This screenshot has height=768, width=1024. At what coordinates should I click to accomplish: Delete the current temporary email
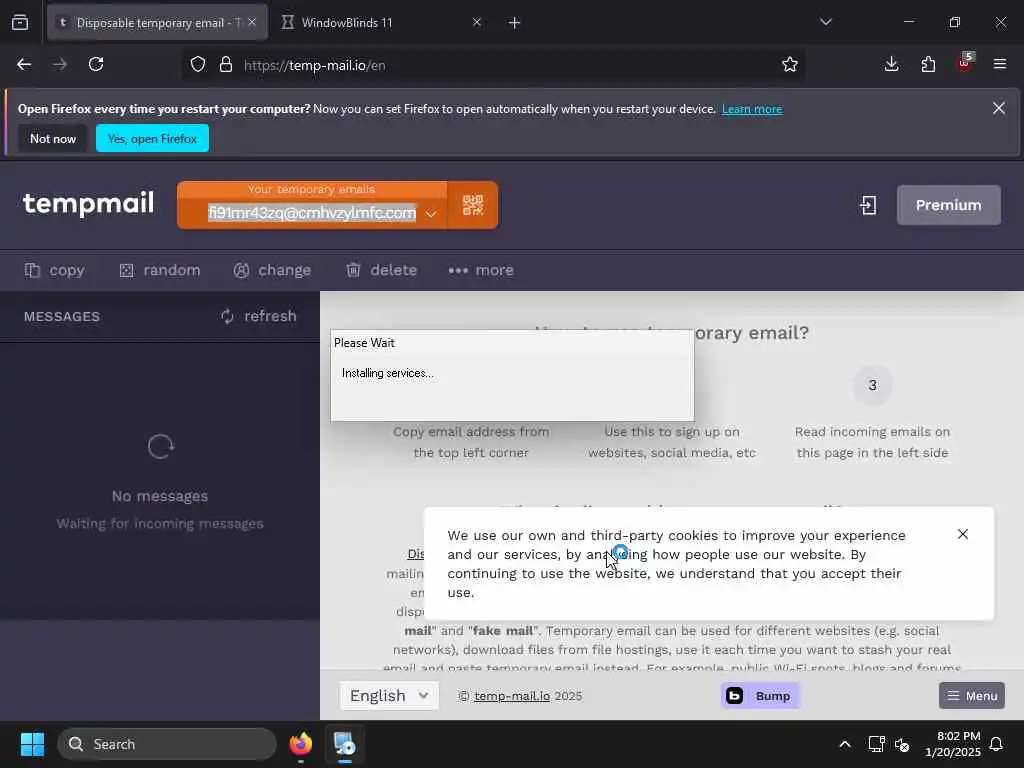(x=381, y=270)
